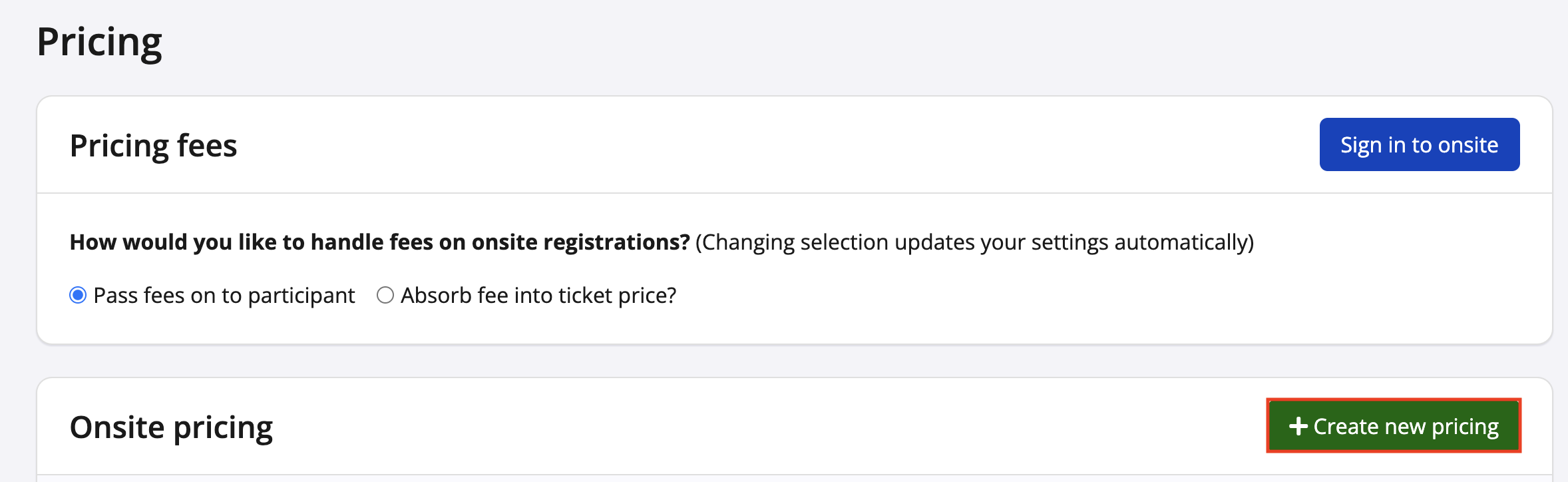Viewport: 1568px width, 482px height.
Task: Click the word 'Onsite' in Onsite pricing heading
Action: (x=117, y=427)
